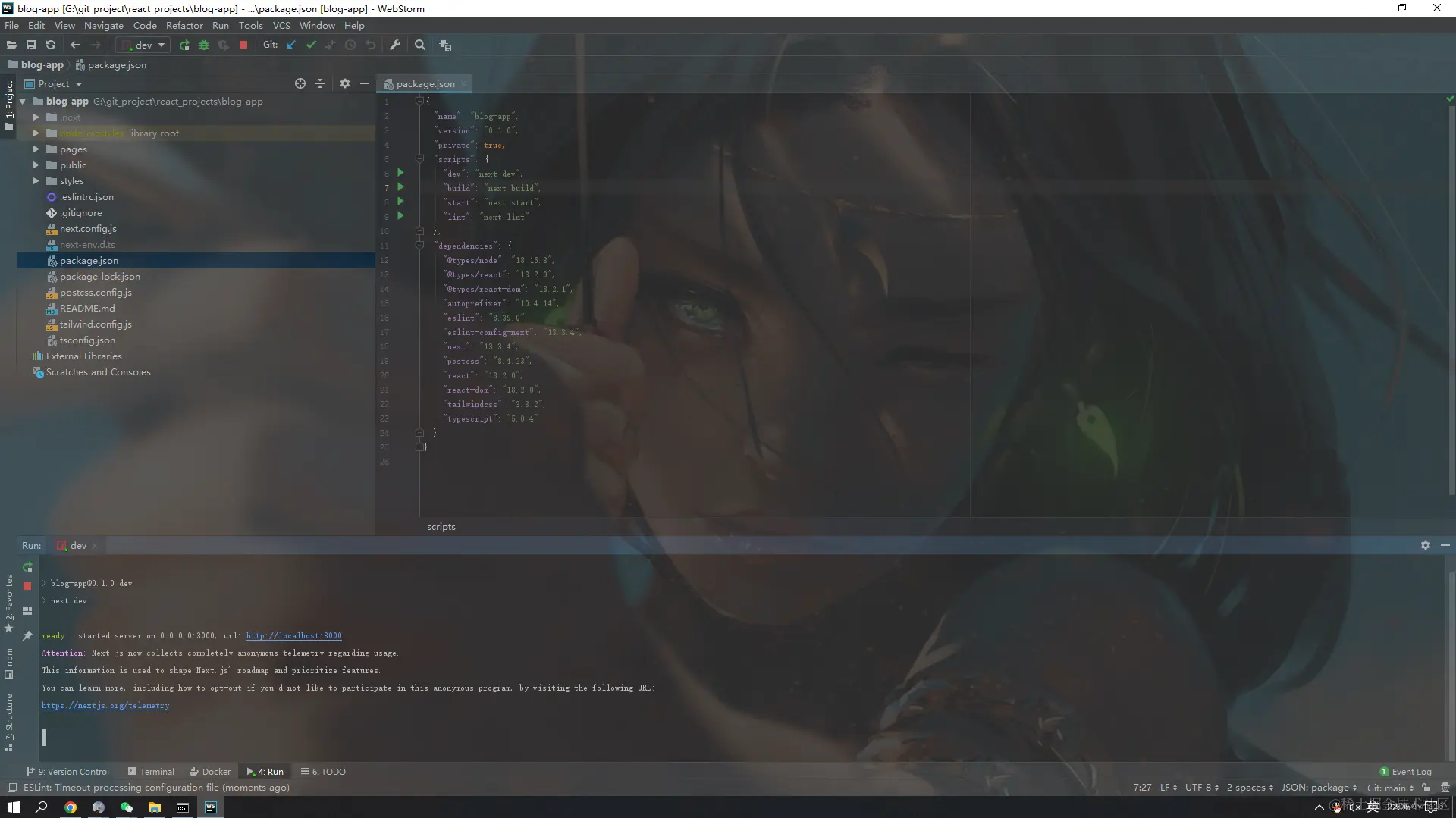This screenshot has height=818, width=1456.
Task: Run the dev configuration with the green Run icon
Action: click(184, 45)
